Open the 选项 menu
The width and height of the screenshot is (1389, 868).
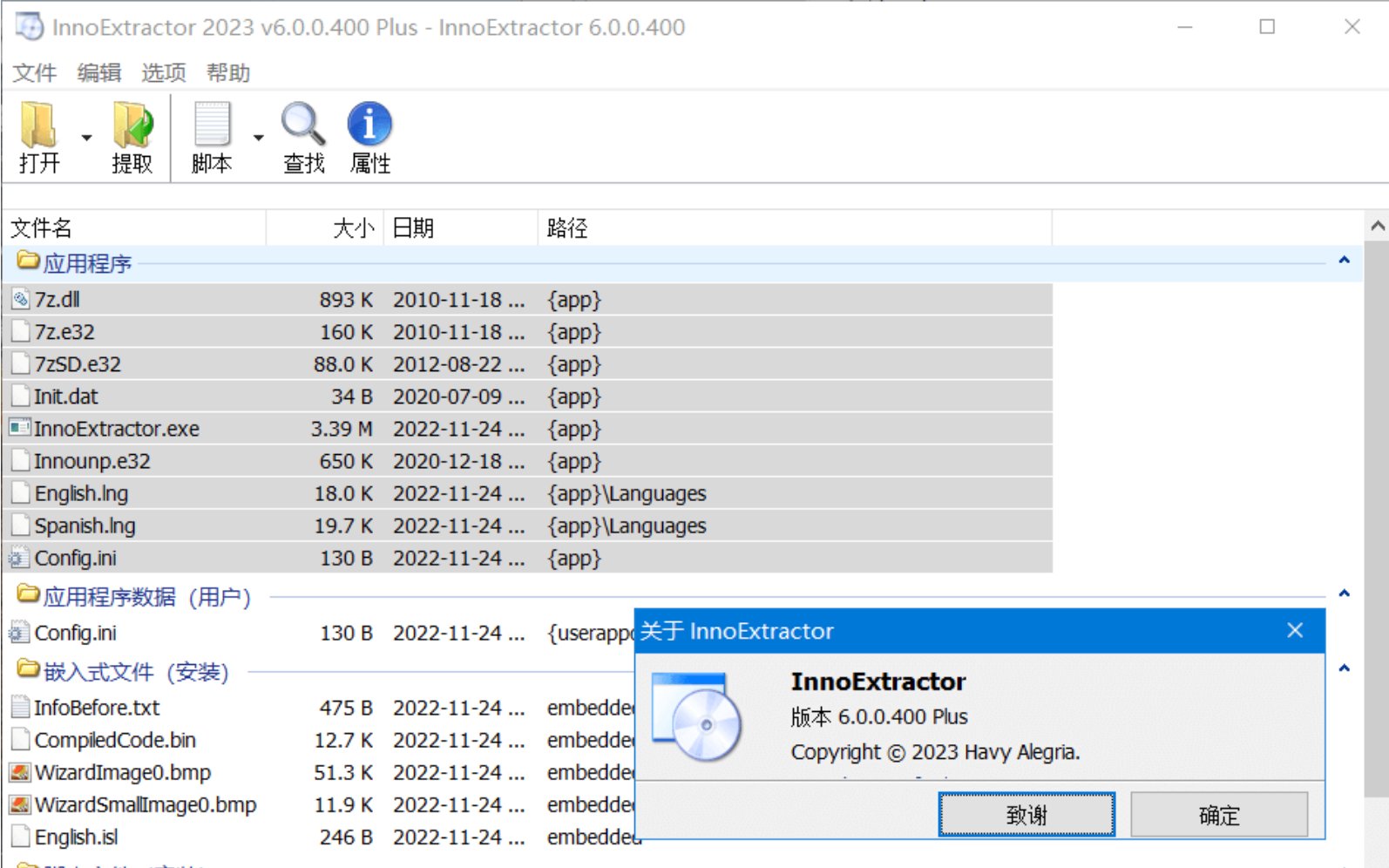(x=164, y=72)
